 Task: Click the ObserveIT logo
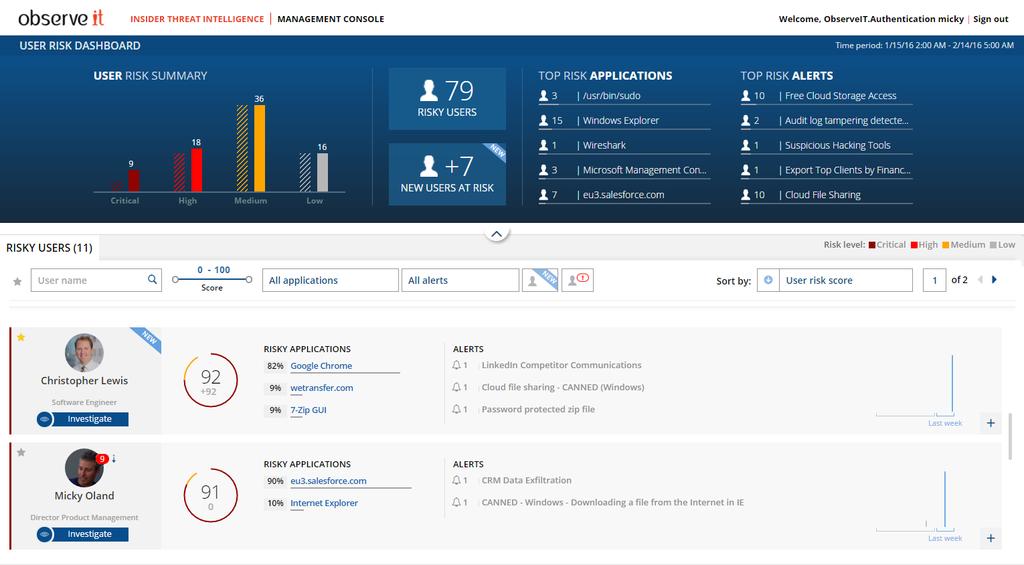pos(61,18)
